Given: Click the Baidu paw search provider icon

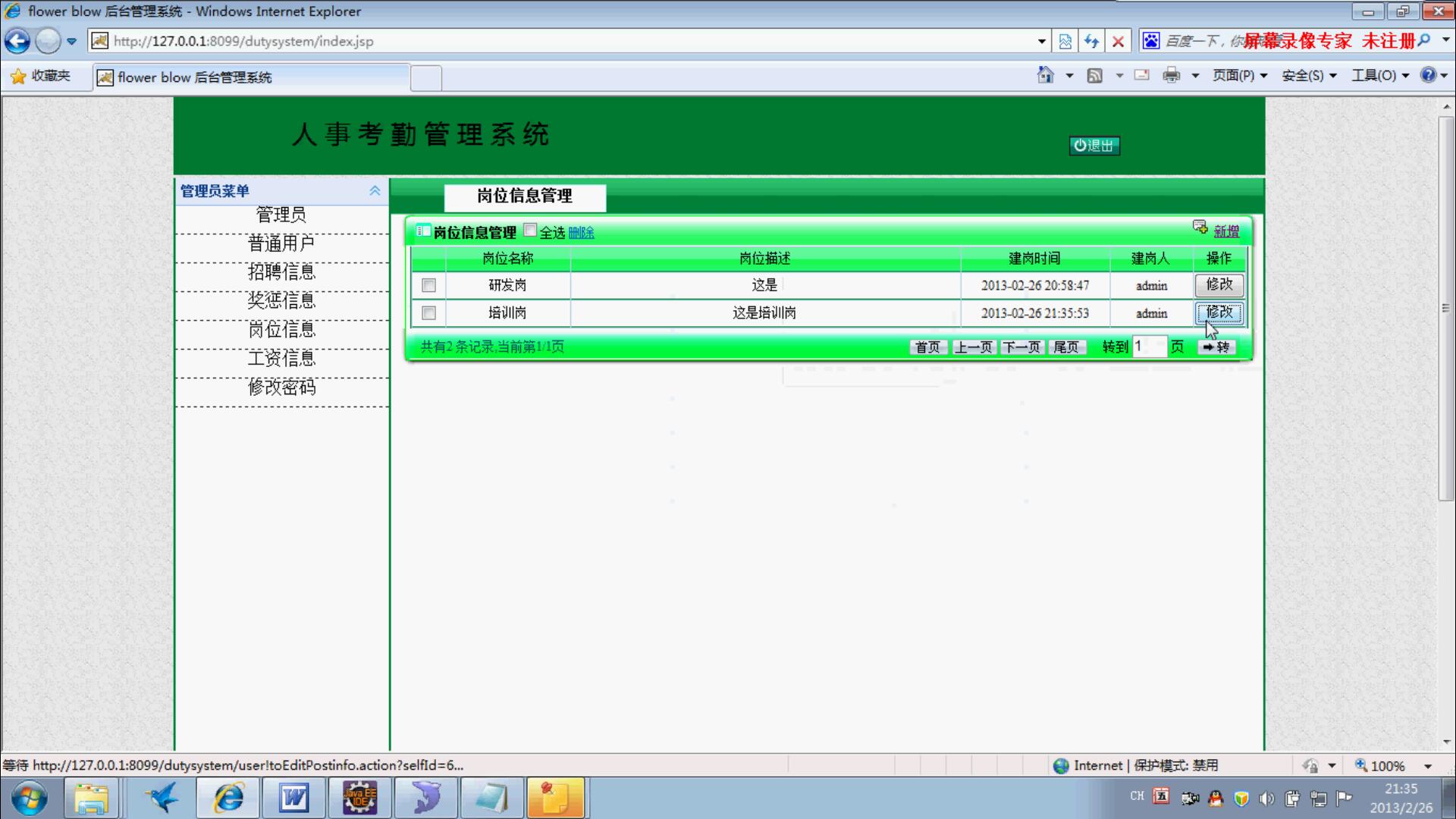Looking at the screenshot, I should 1151,41.
